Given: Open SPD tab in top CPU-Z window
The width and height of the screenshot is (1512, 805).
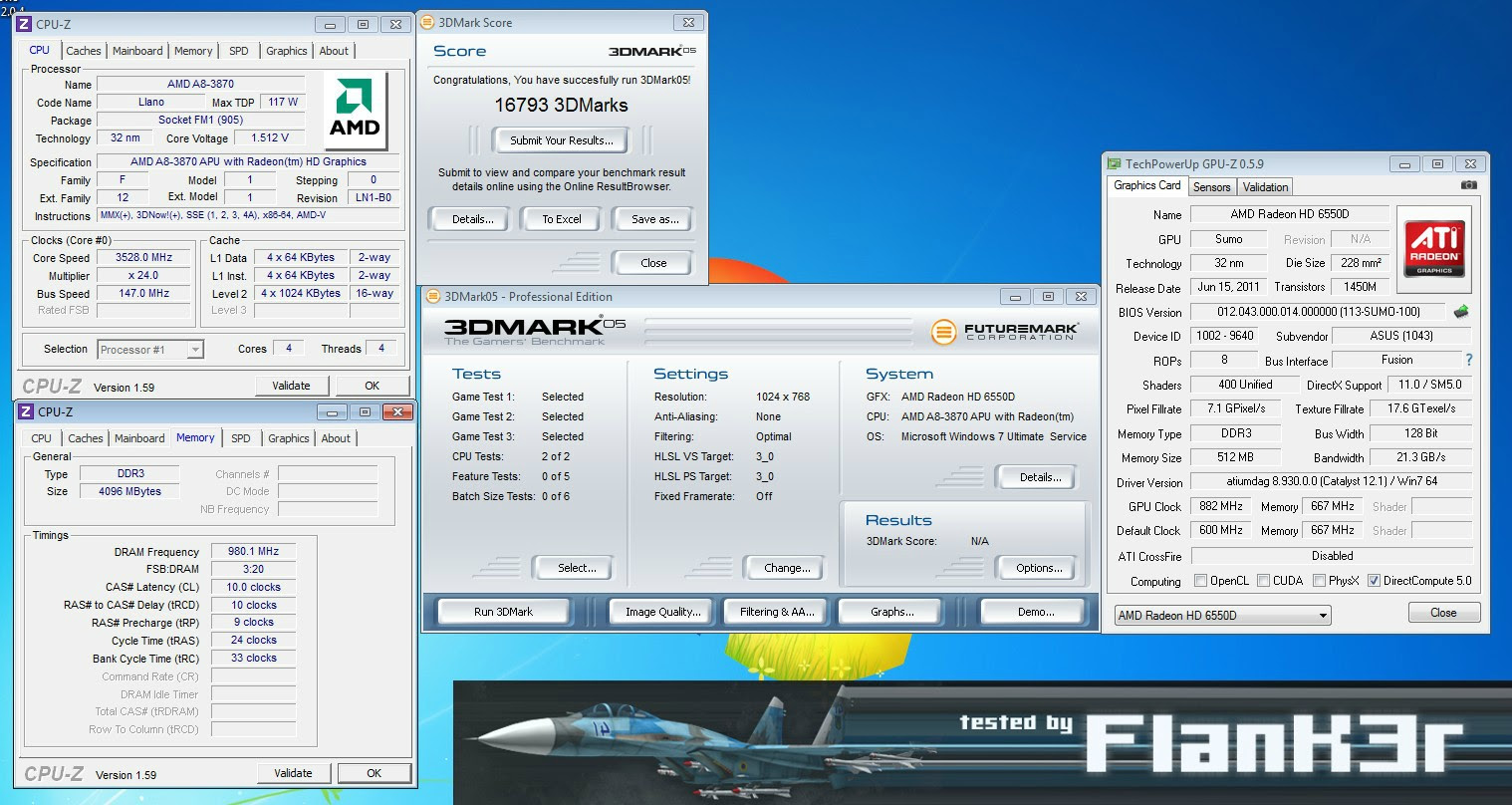Looking at the screenshot, I should (239, 51).
